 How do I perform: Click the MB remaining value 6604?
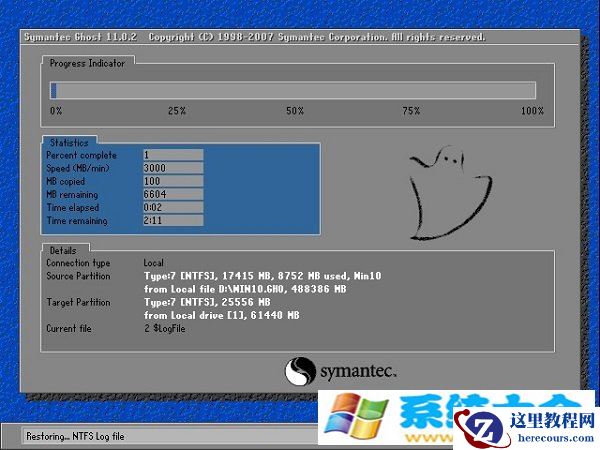pyautogui.click(x=173, y=194)
